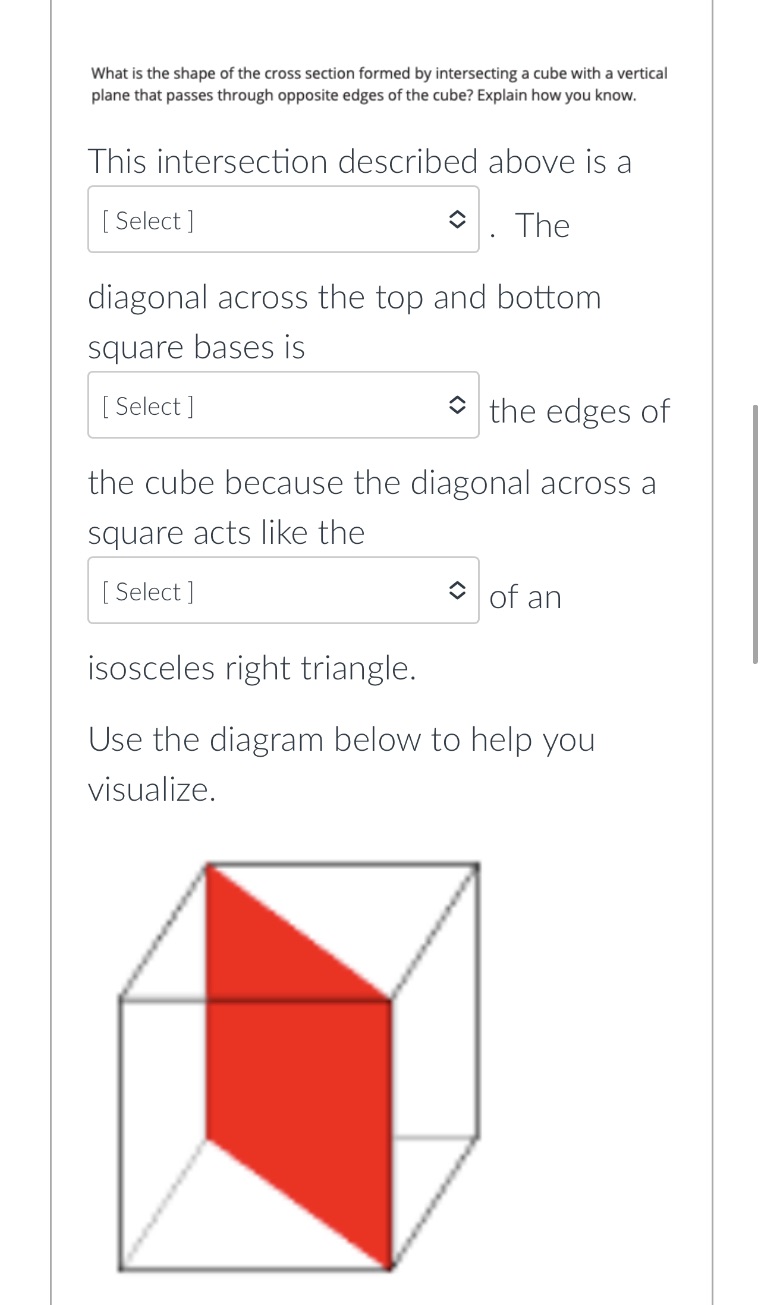Click the chevron icon on the first Select dropdown
The width and height of the screenshot is (763, 1305).
pyautogui.click(x=457, y=219)
